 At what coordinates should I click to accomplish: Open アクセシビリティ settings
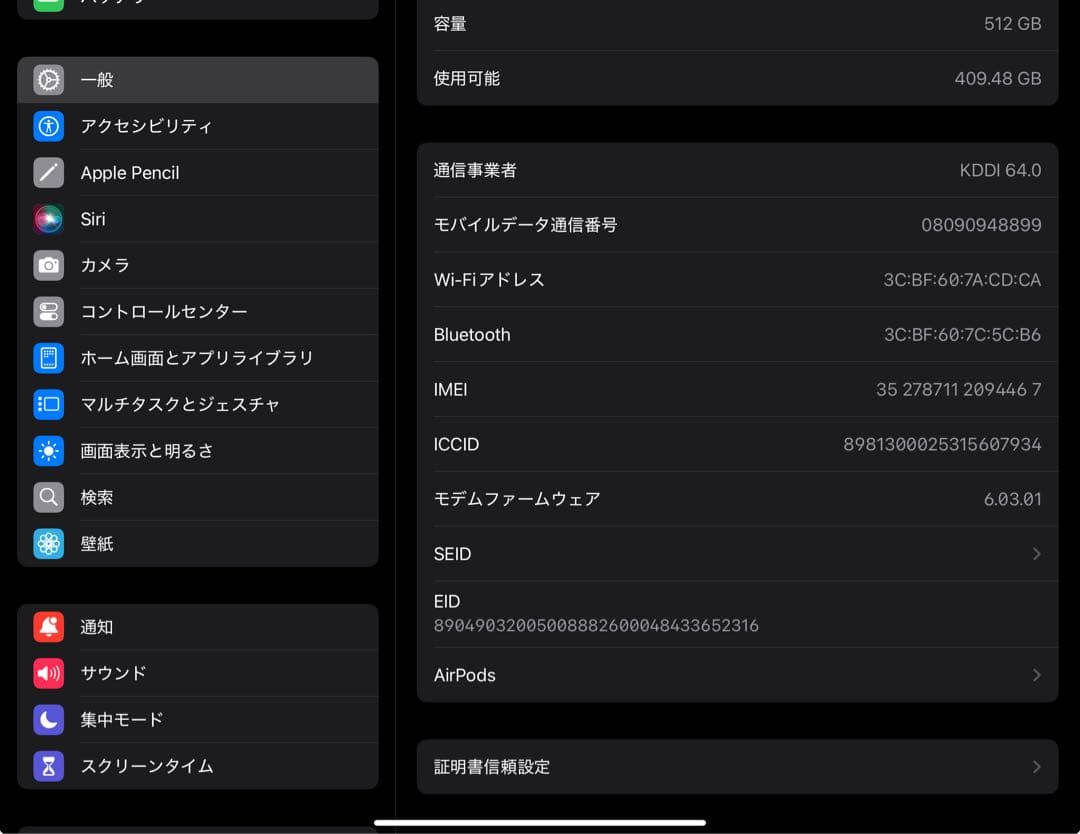pos(198,126)
